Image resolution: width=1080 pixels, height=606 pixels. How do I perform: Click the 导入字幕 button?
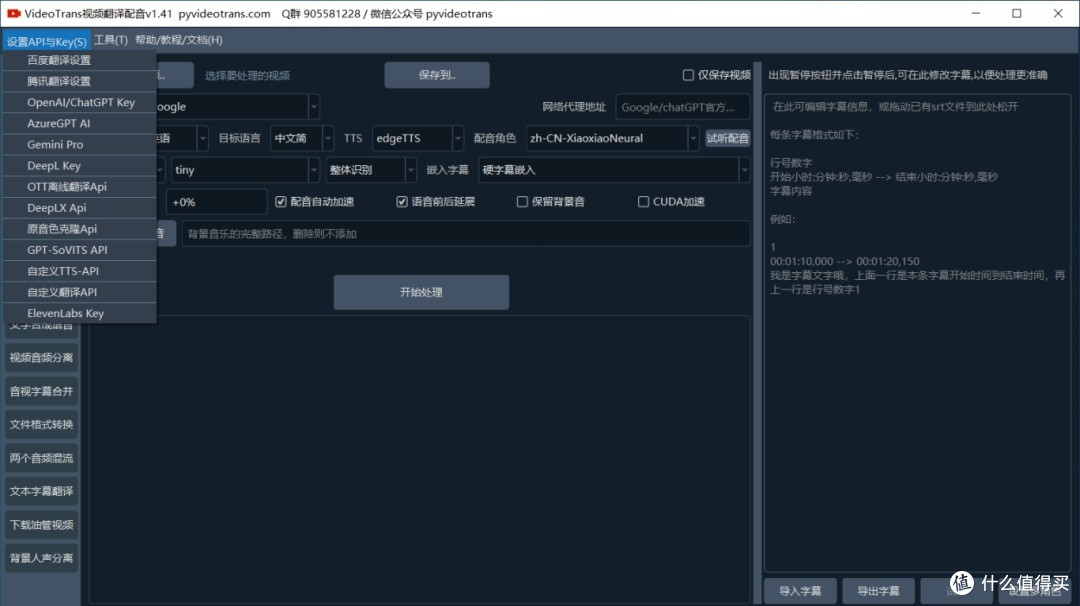pyautogui.click(x=800, y=591)
